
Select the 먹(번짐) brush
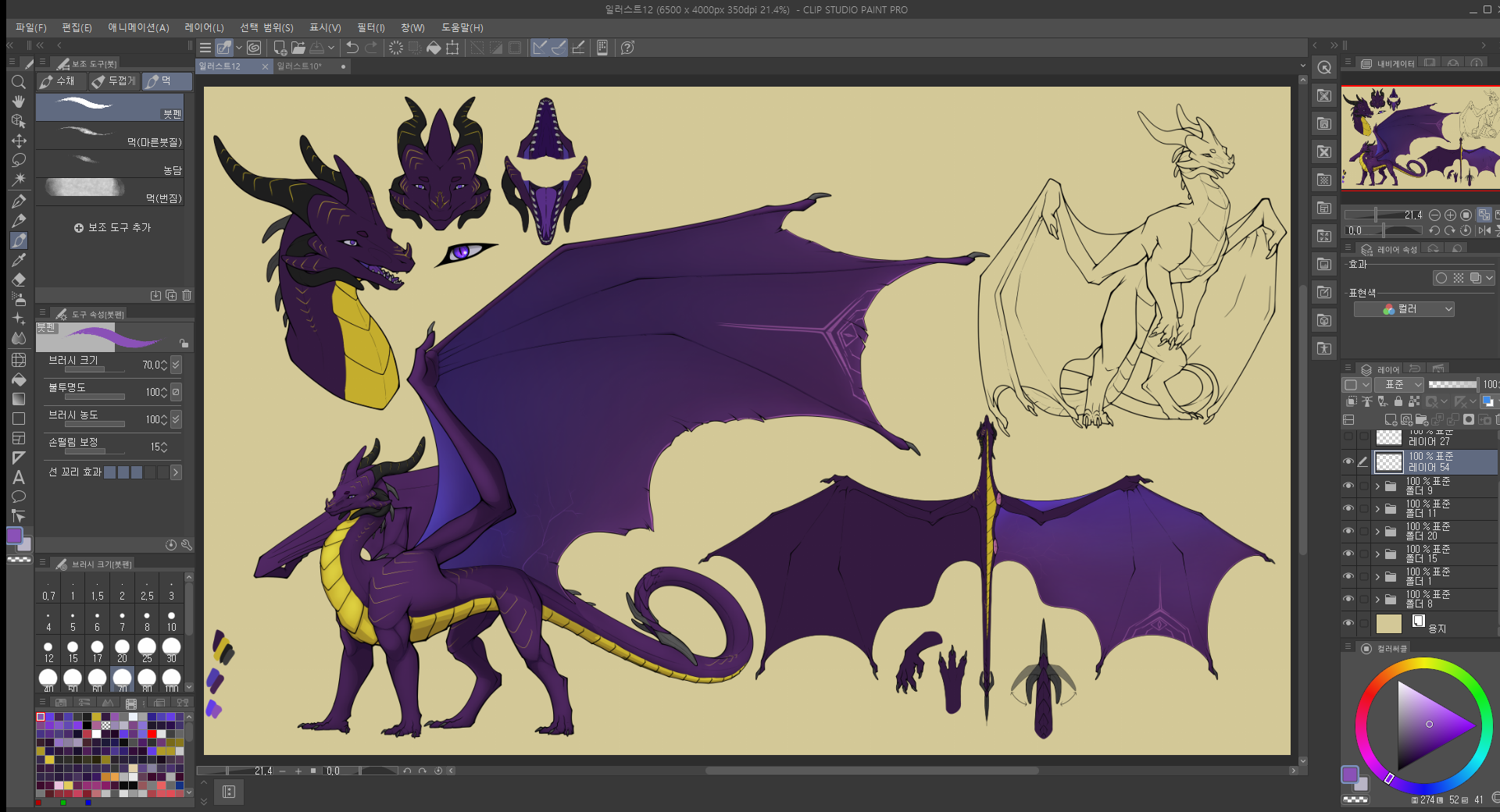[110, 191]
